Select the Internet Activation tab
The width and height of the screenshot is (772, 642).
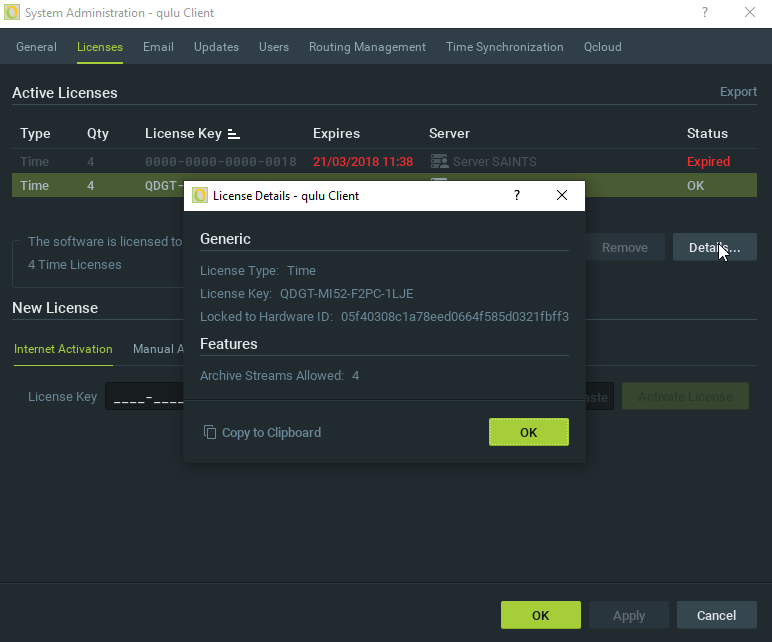pyautogui.click(x=63, y=349)
